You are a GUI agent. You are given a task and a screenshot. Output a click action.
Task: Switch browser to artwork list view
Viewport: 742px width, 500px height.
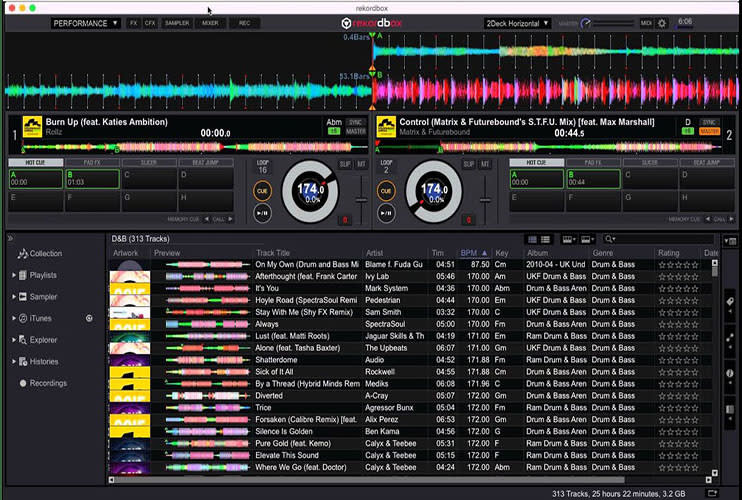click(532, 240)
